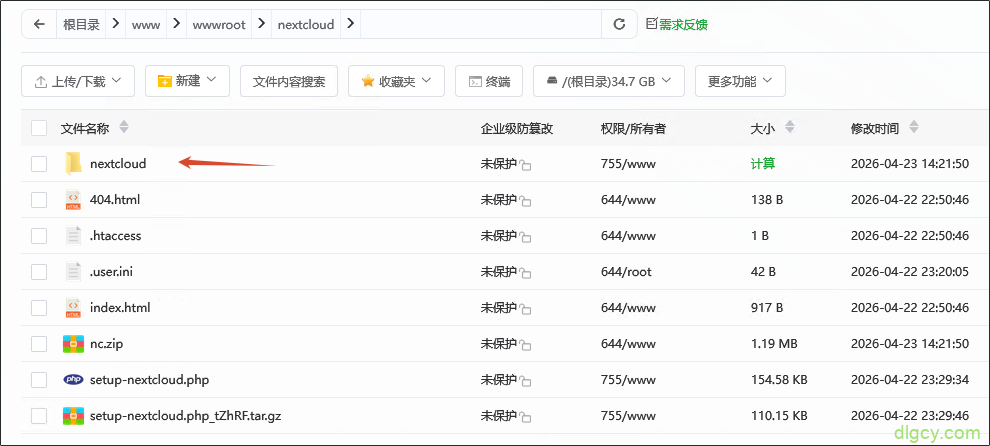Click the .user.ini file icon
990x446 pixels.
(x=73, y=272)
